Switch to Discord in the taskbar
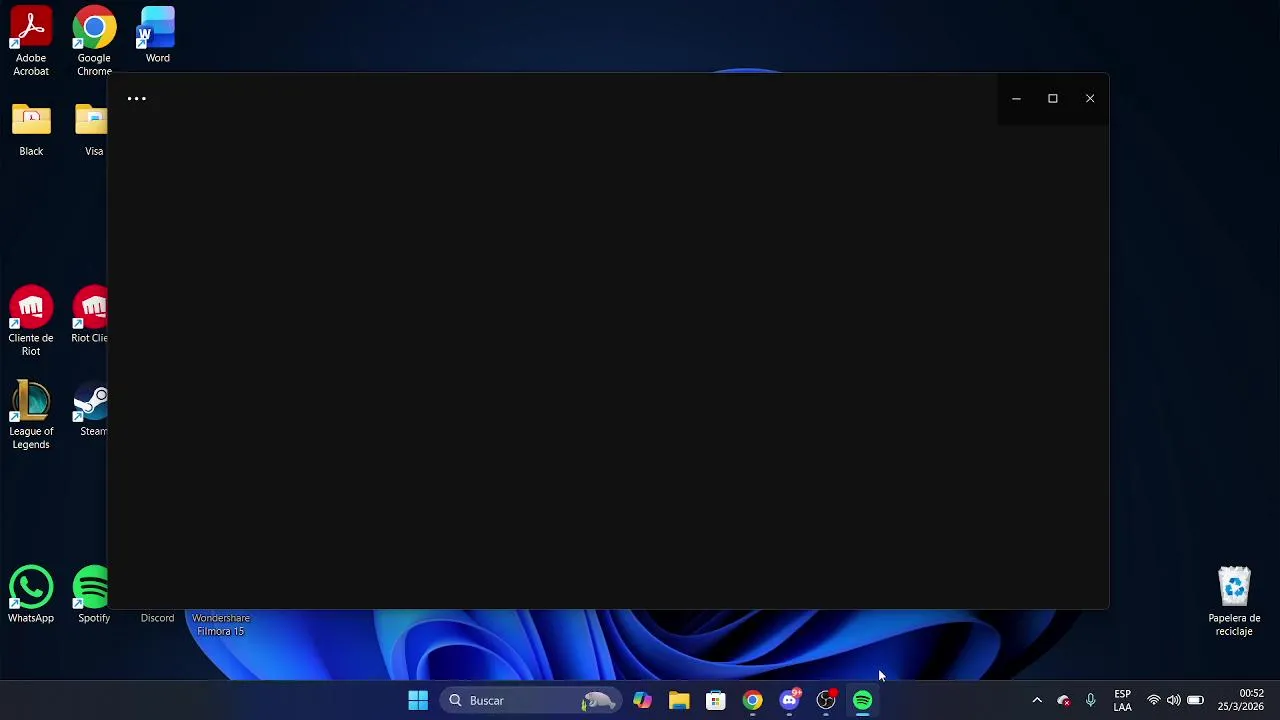 point(790,701)
